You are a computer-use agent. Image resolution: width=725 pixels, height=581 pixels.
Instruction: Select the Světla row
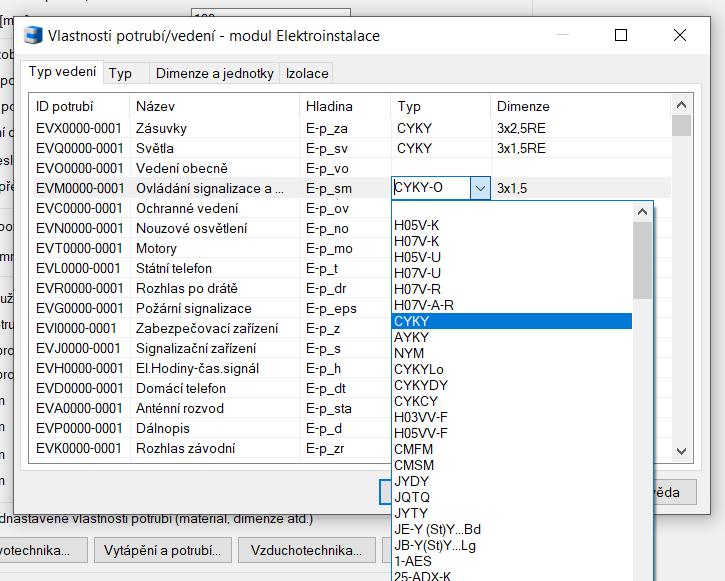point(350,148)
